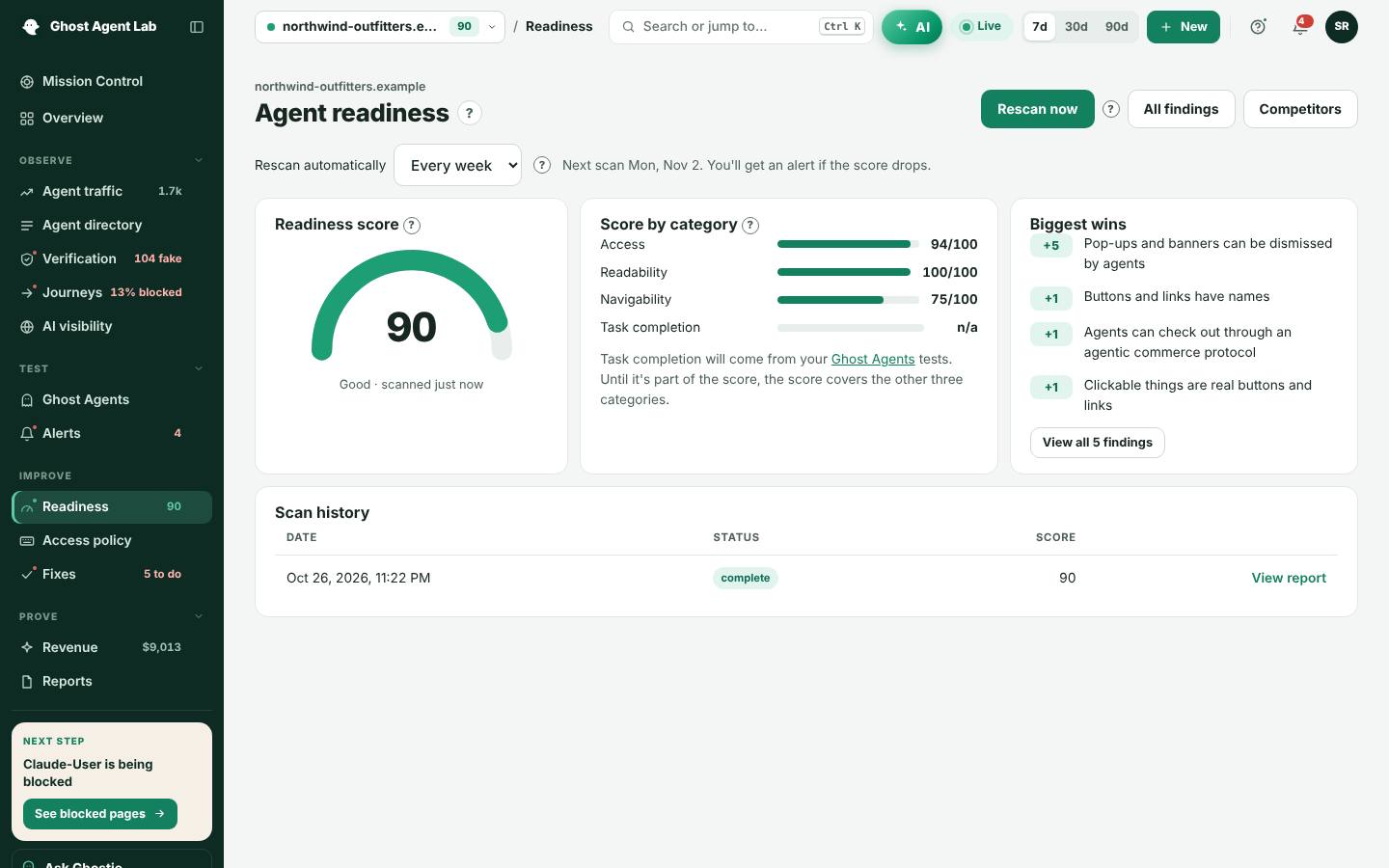Screen dimensions: 1389x868
Task: Toggle the Live status indicator
Action: (981, 27)
